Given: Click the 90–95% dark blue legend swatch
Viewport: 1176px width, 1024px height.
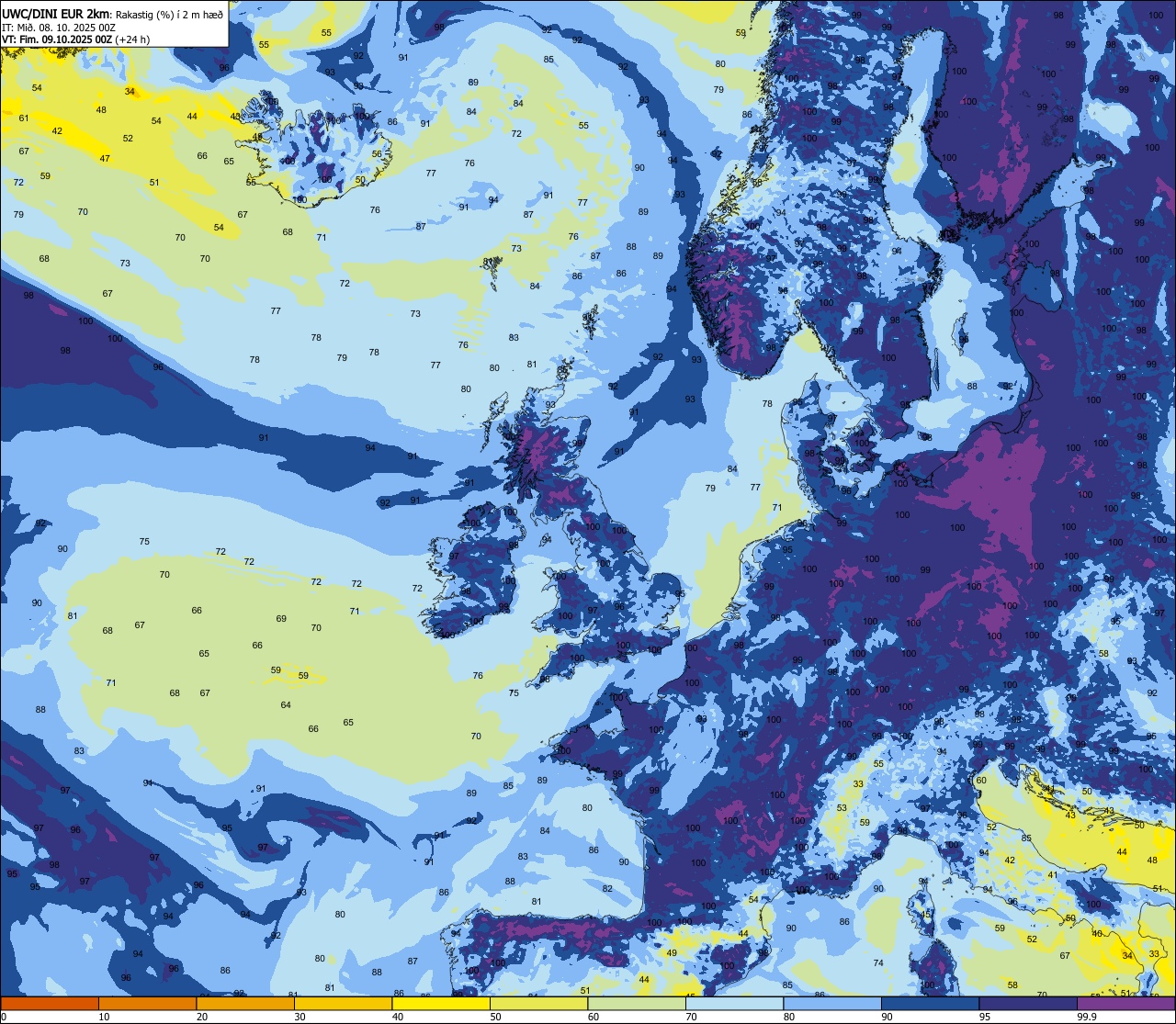Looking at the screenshot, I should click(x=930, y=1004).
